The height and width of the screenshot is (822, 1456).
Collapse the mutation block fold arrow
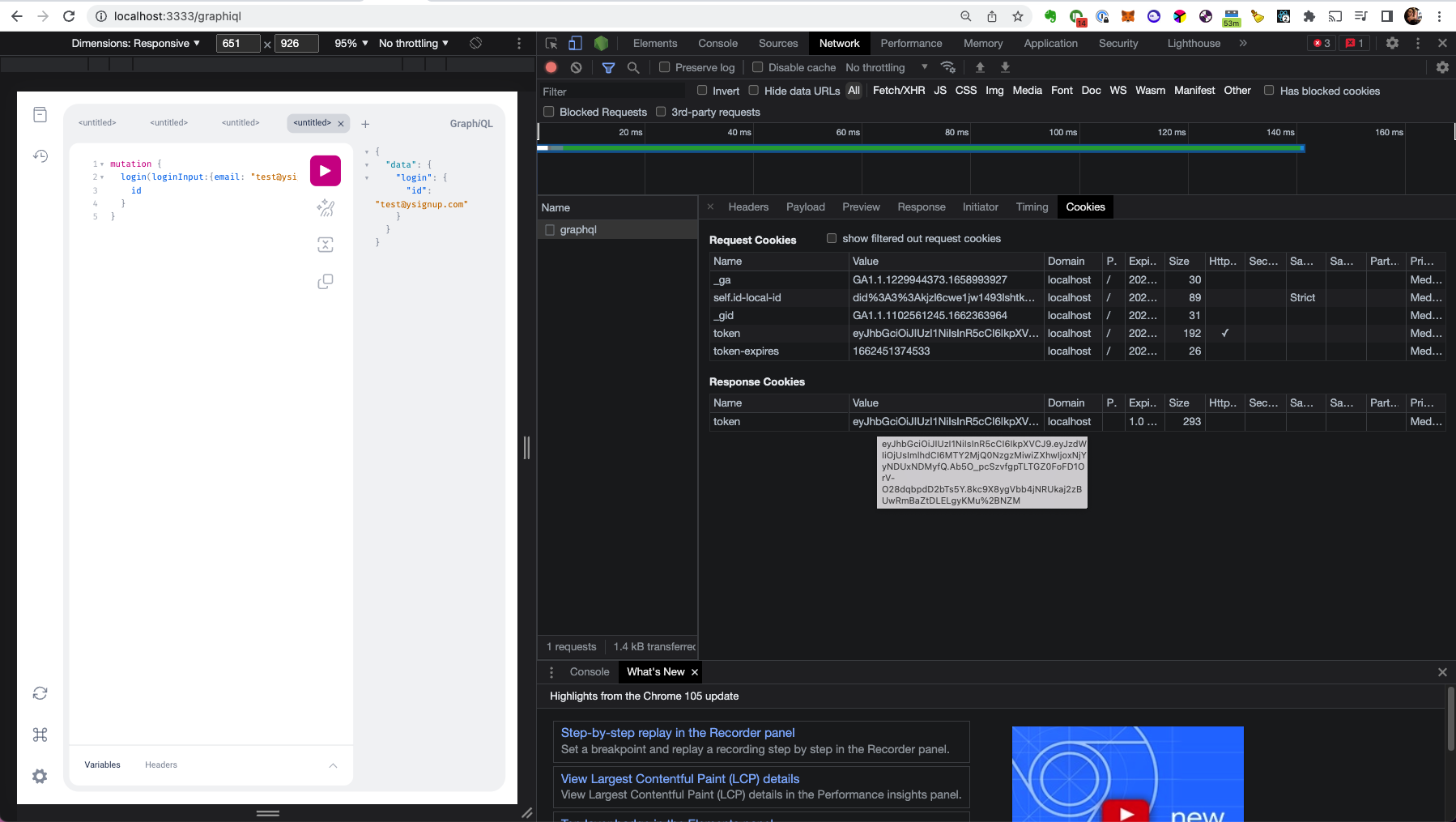point(102,164)
